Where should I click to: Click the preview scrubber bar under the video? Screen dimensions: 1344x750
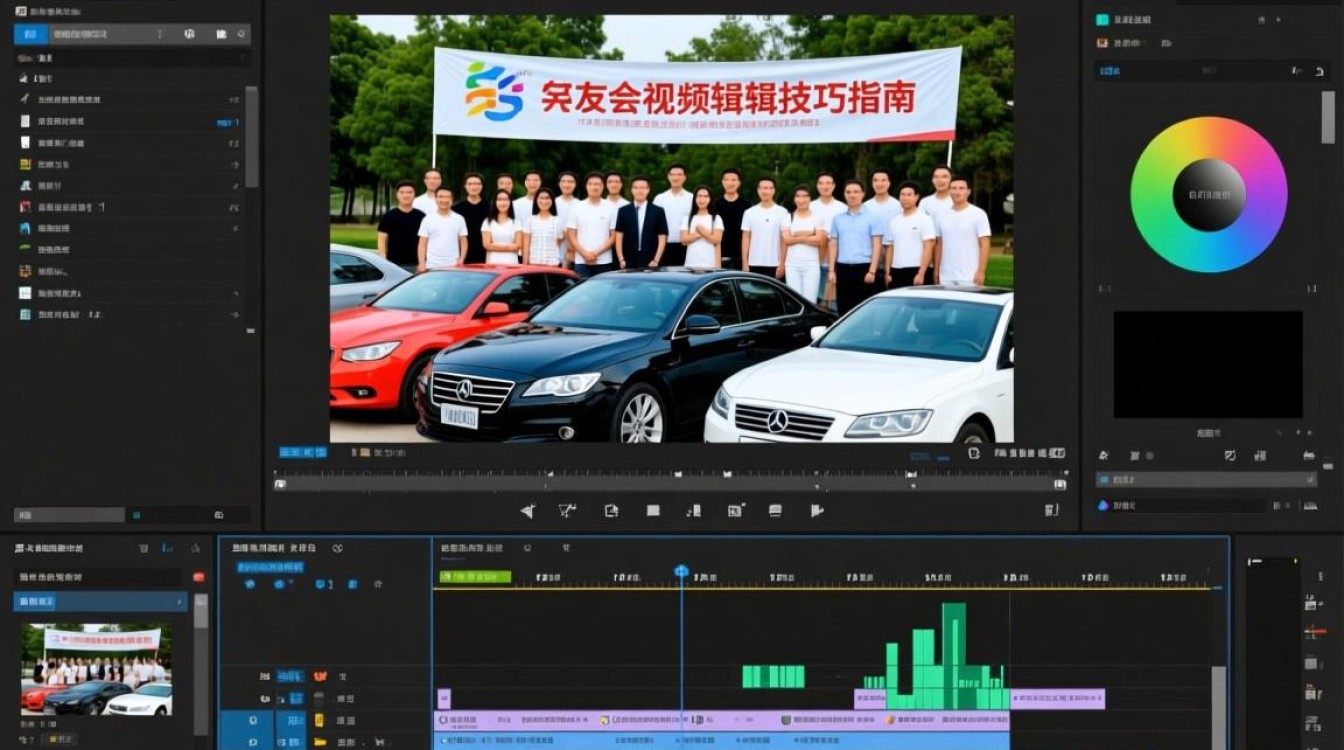coord(670,484)
